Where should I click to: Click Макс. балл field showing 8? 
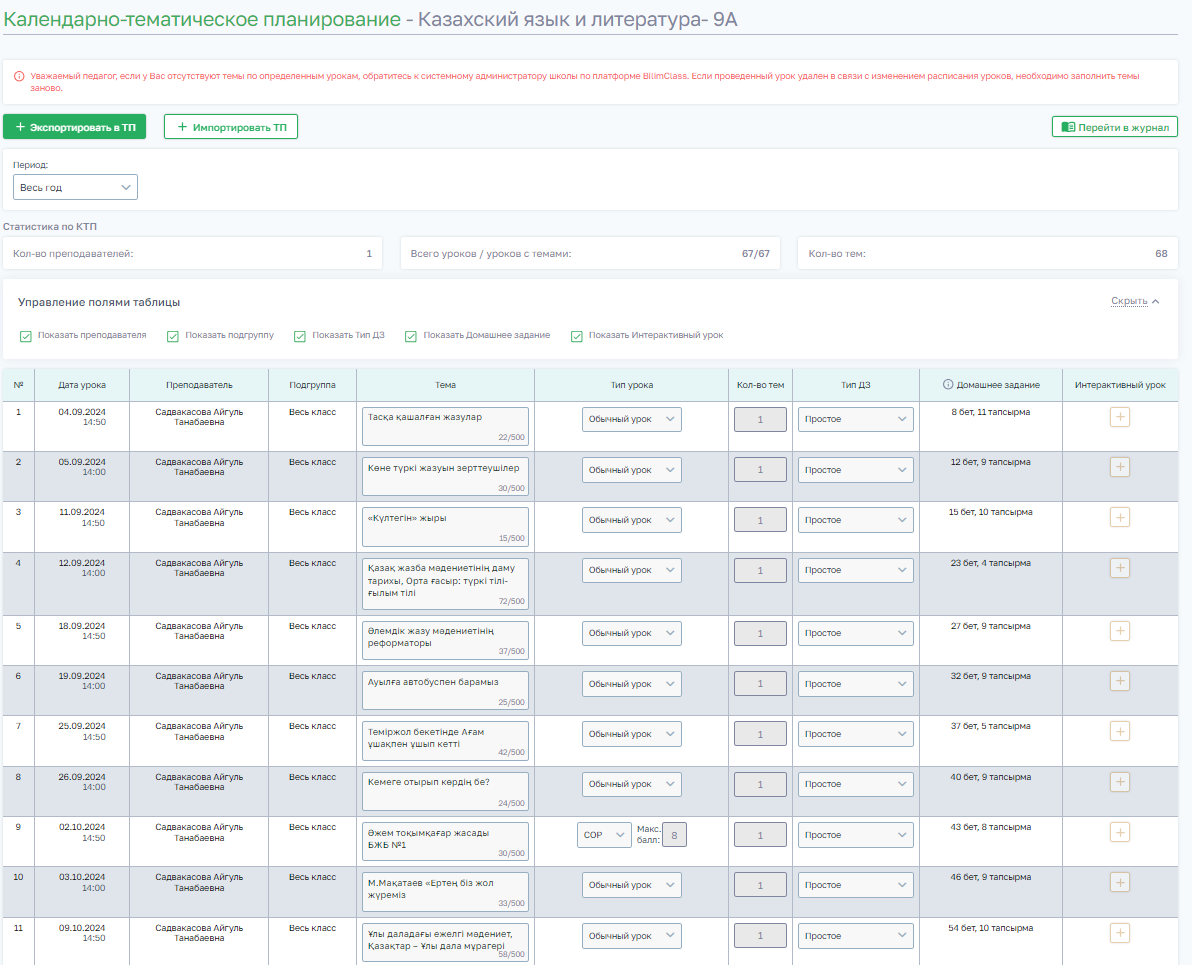click(x=675, y=835)
